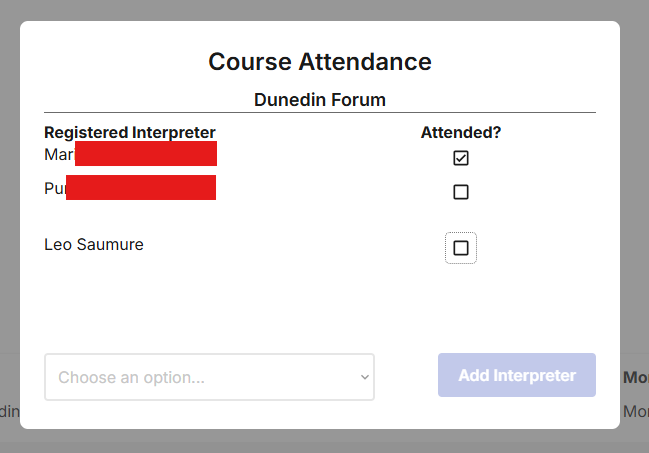Check the attended box for Leo Saumure

point(461,248)
